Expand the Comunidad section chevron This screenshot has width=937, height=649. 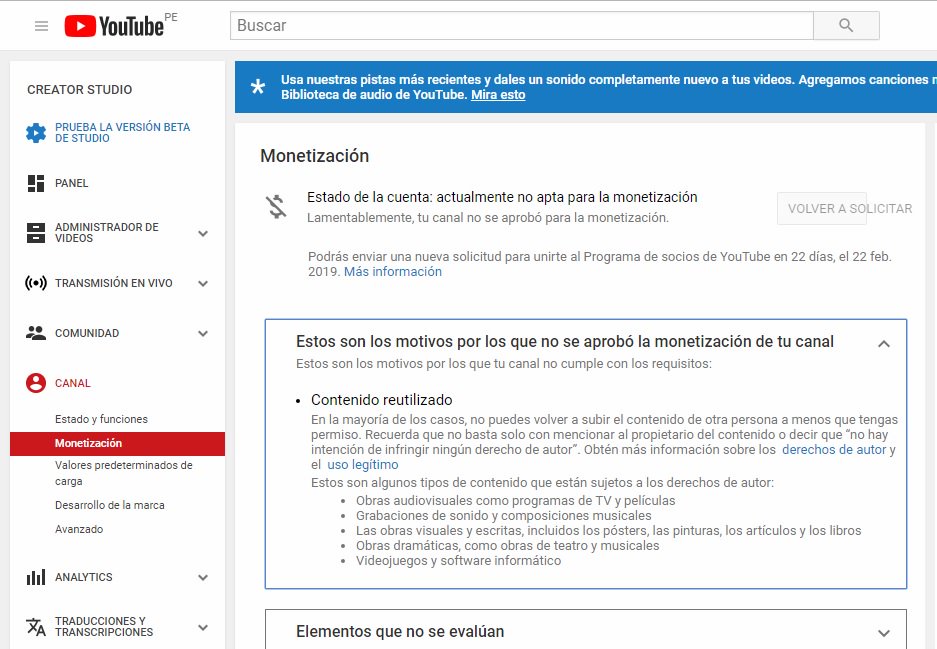click(203, 333)
